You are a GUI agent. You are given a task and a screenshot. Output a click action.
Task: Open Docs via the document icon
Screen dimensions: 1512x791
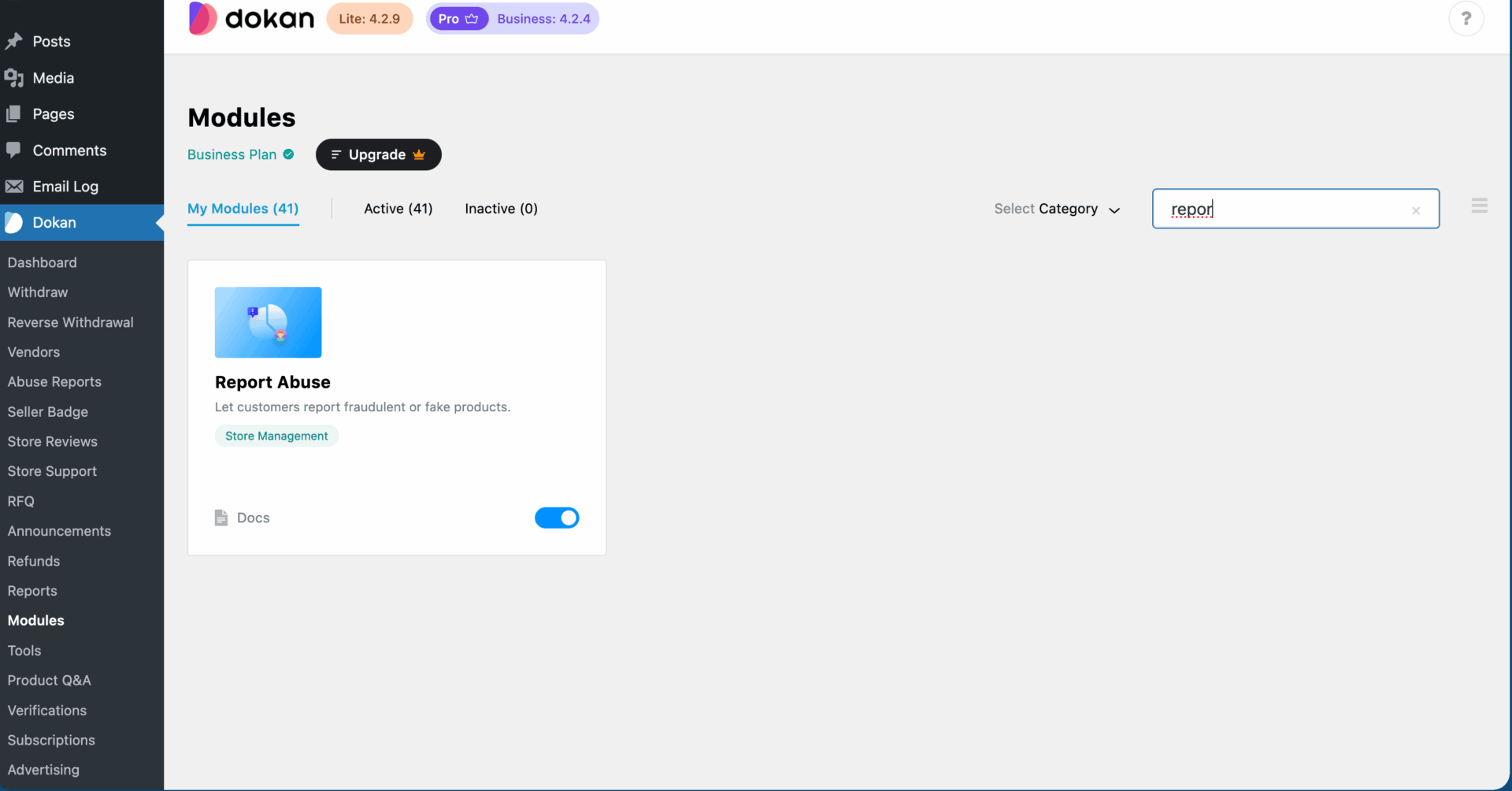(x=221, y=518)
